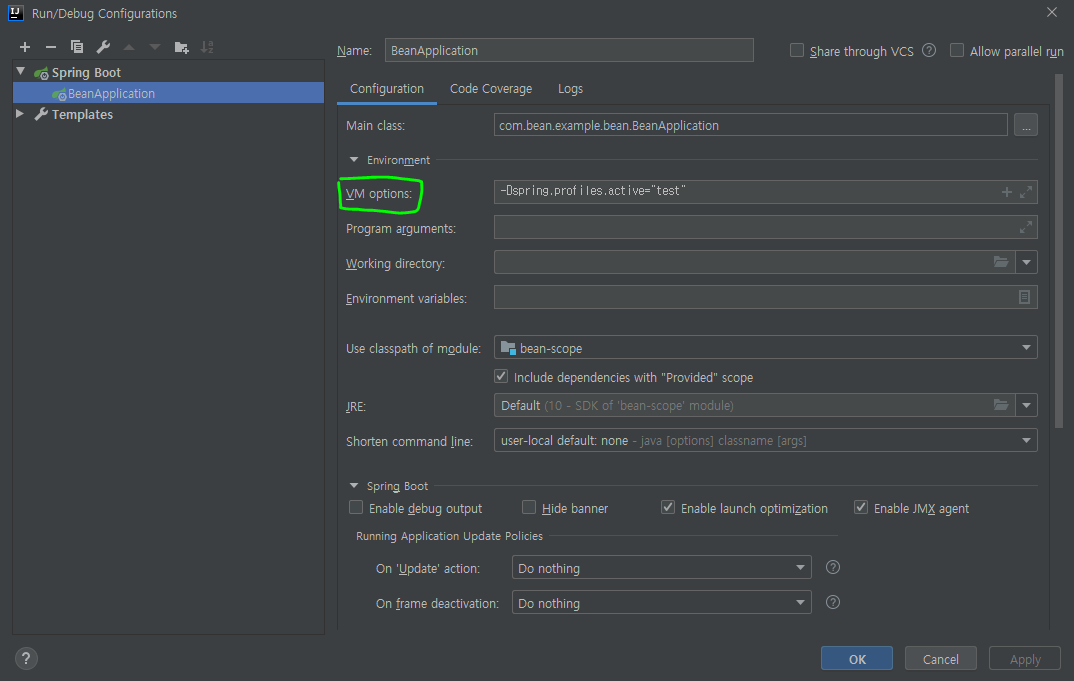This screenshot has width=1074, height=681.
Task: Focus the Name input field
Action: [x=569, y=50]
